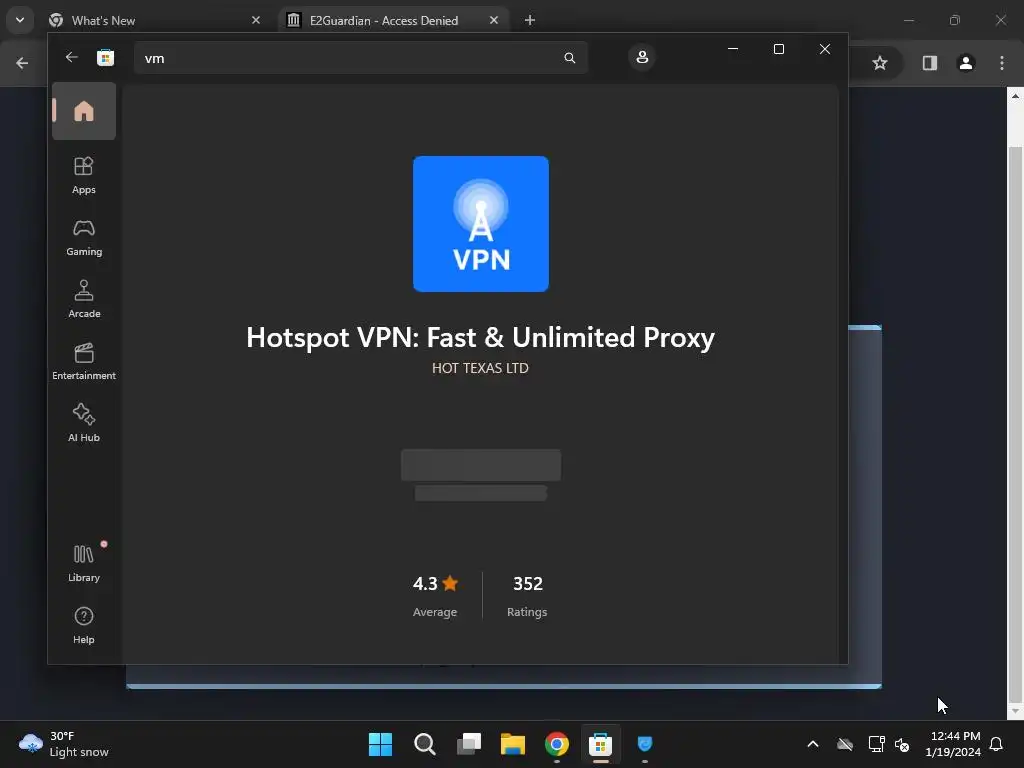Open a new Chrome tab

tap(530, 20)
